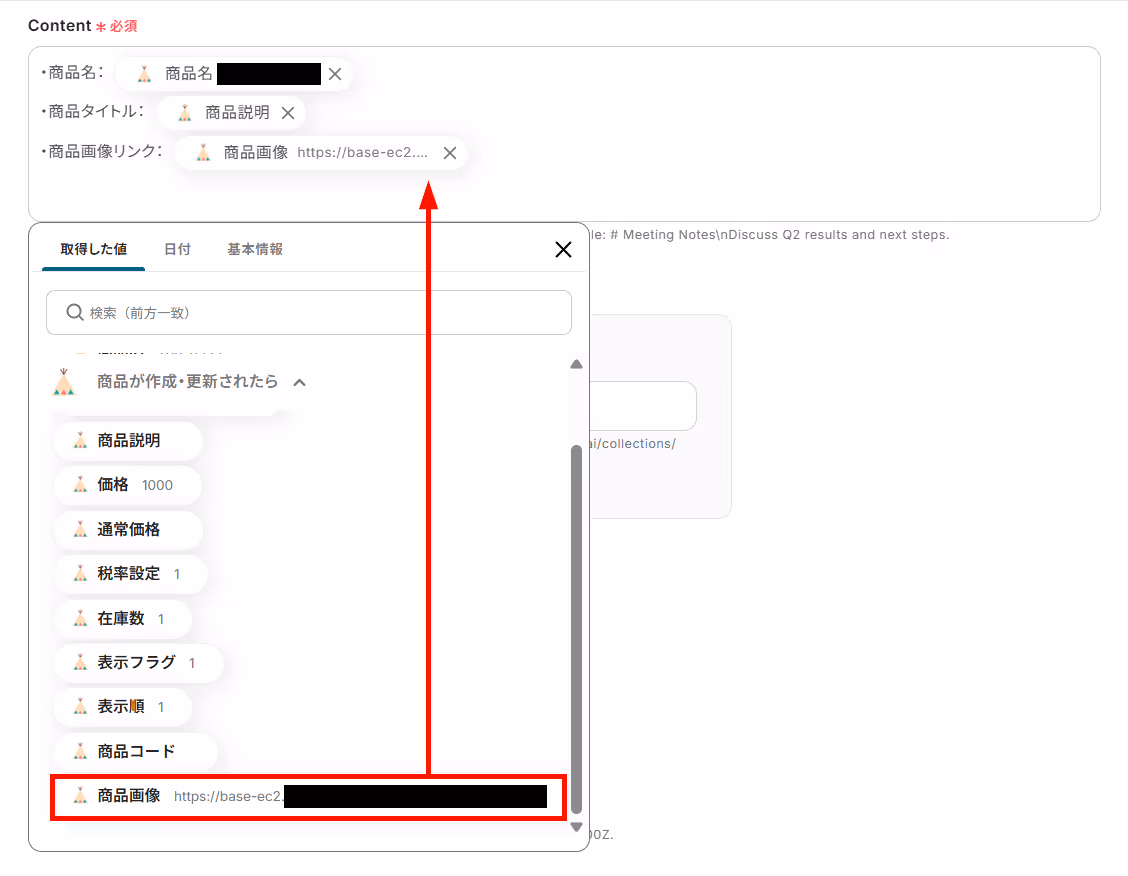Select the 商品説明 value in the list
The width and height of the screenshot is (1128, 876).
pos(127,441)
